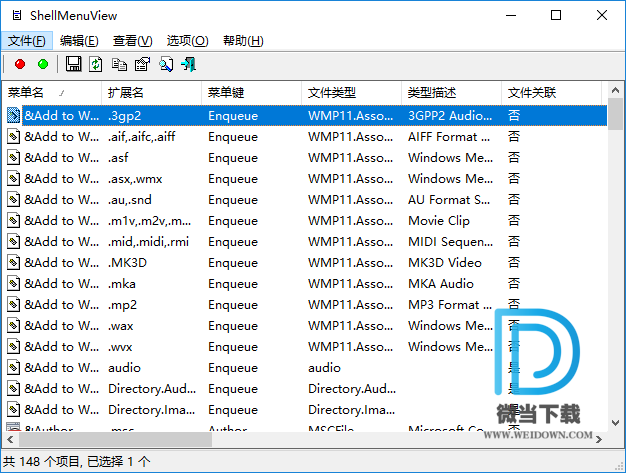Screen dimensions: 626x473
Task: Select the .mid,.midi,.rmi extension cell
Action: pyautogui.click(x=148, y=242)
